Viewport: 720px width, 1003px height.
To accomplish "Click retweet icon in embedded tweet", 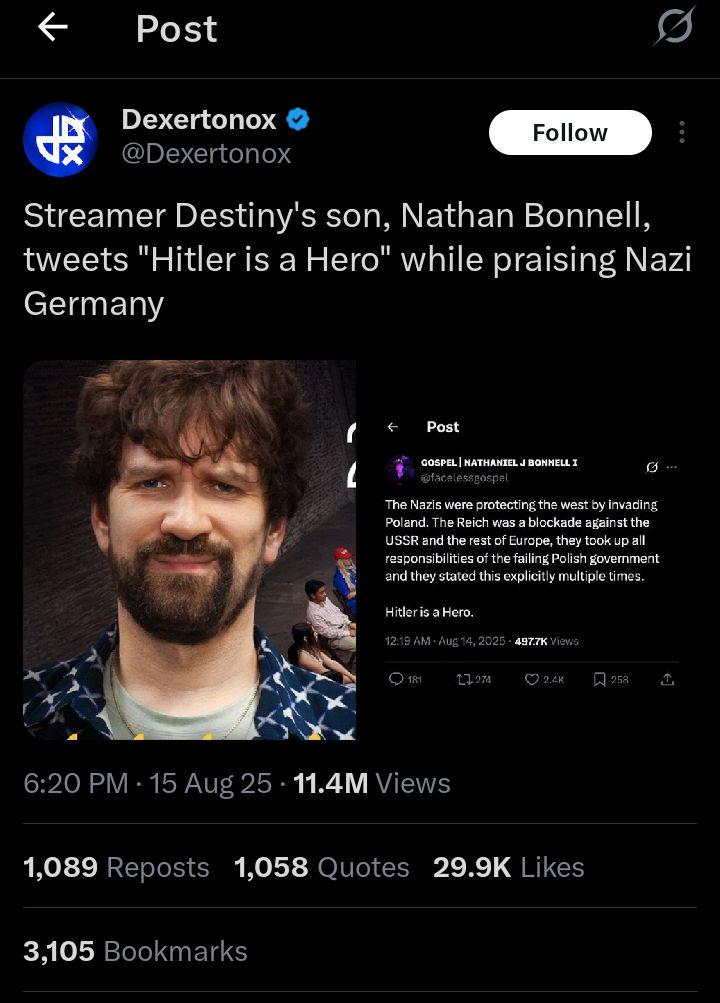I will (x=463, y=679).
